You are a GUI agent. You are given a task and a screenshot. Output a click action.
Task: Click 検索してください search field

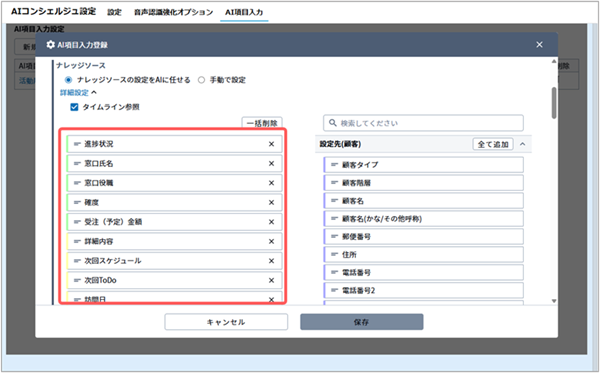(x=423, y=123)
